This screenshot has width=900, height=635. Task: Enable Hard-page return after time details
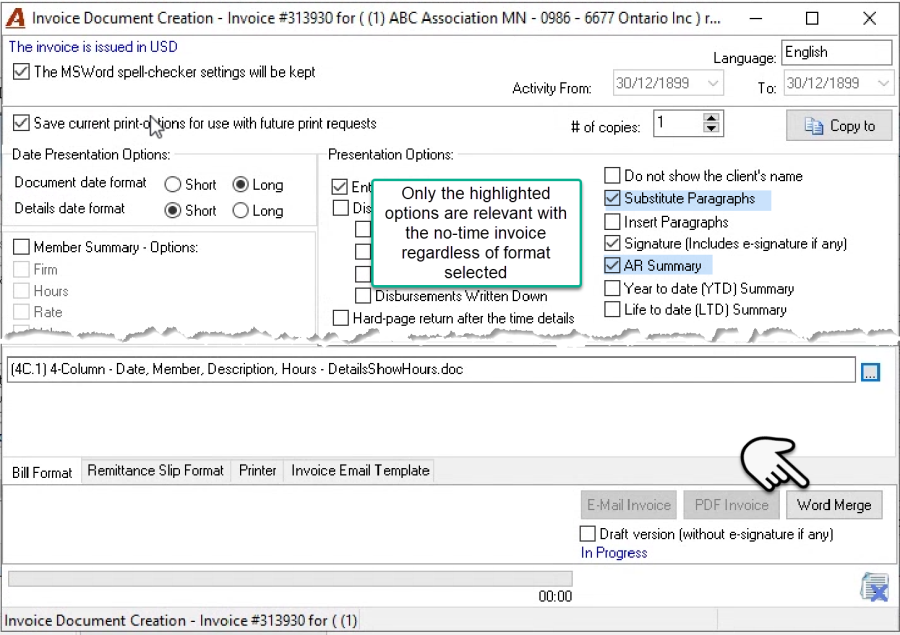pyautogui.click(x=340, y=318)
